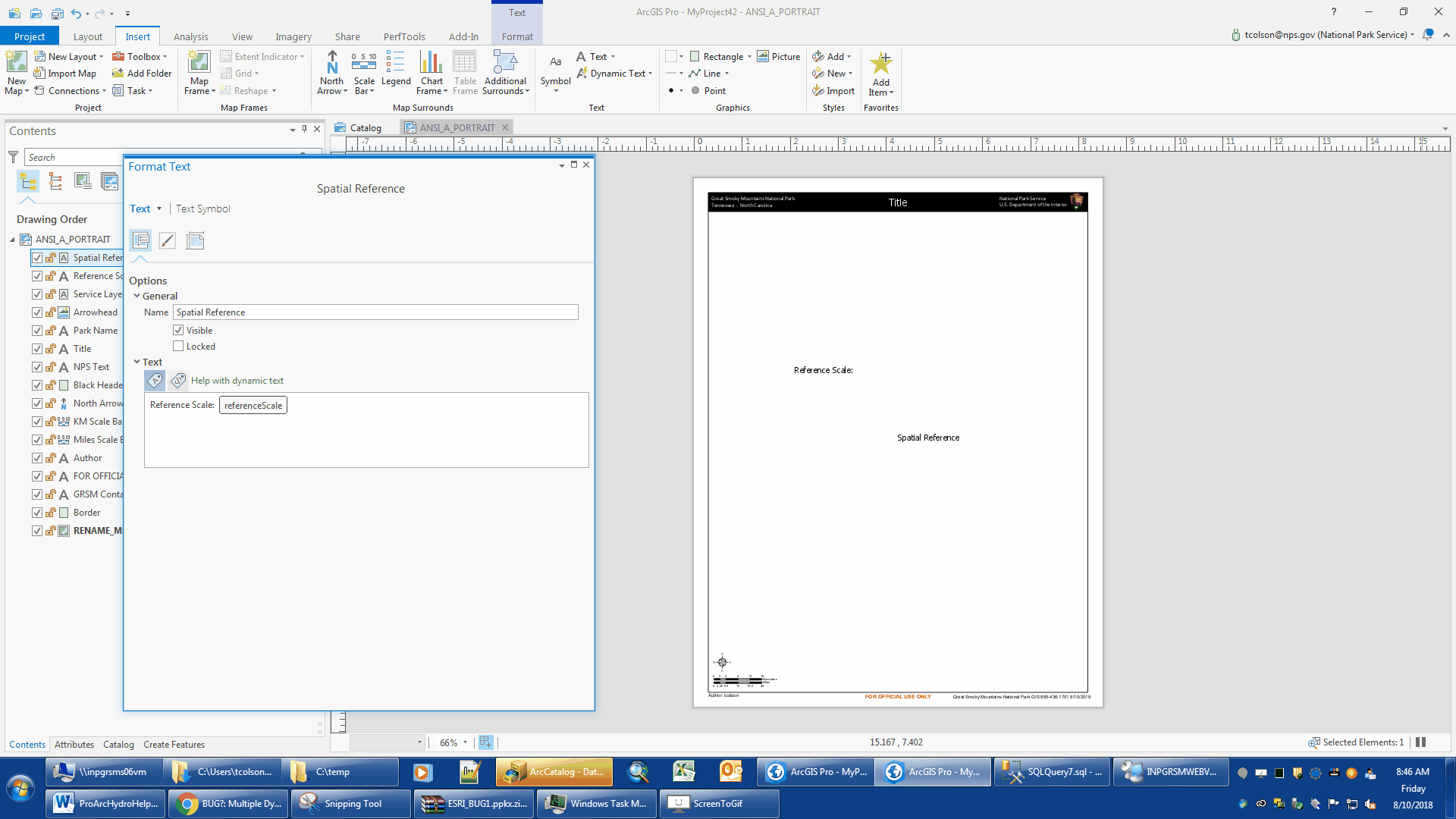Switch to the Layout ribbon tab

(87, 36)
